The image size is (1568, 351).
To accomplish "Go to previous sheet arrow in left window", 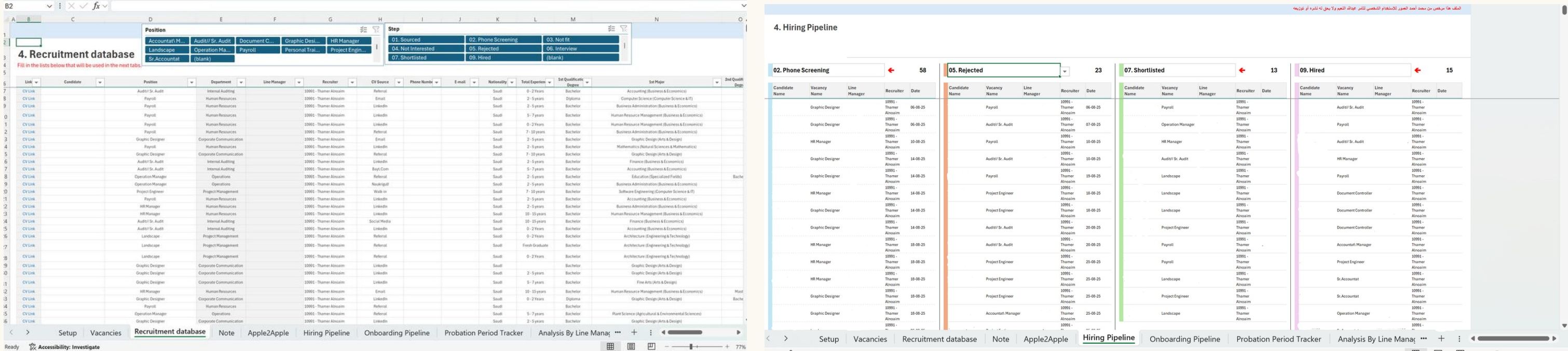I will click(x=11, y=332).
